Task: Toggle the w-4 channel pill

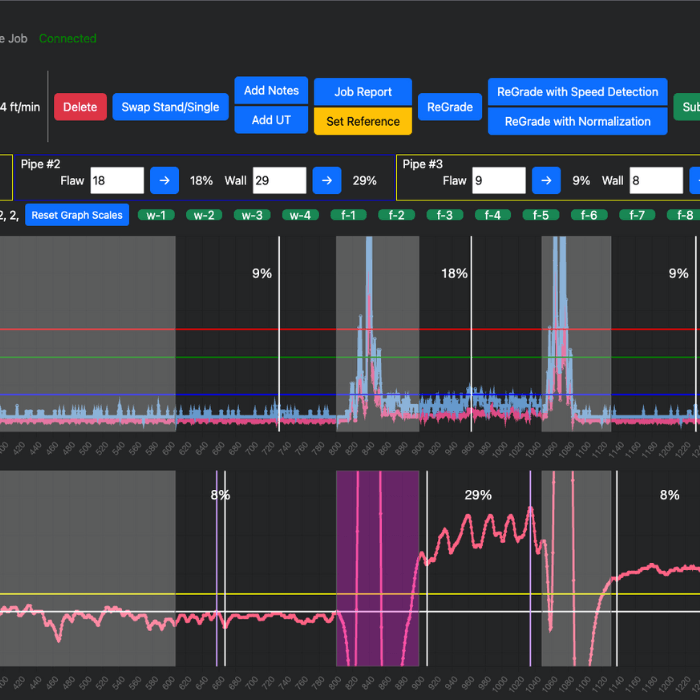Action: (300, 215)
